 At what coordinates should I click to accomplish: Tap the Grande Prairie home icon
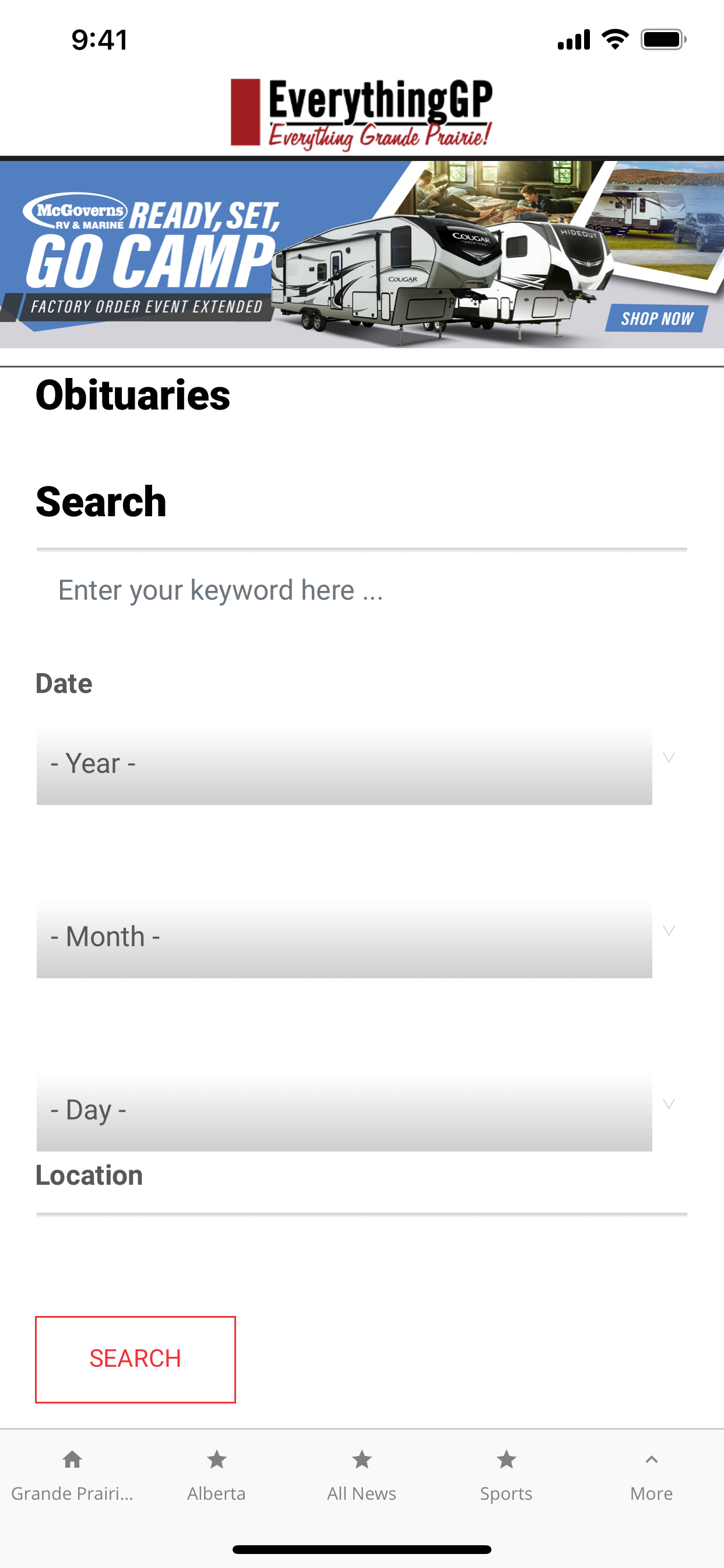tap(72, 1459)
